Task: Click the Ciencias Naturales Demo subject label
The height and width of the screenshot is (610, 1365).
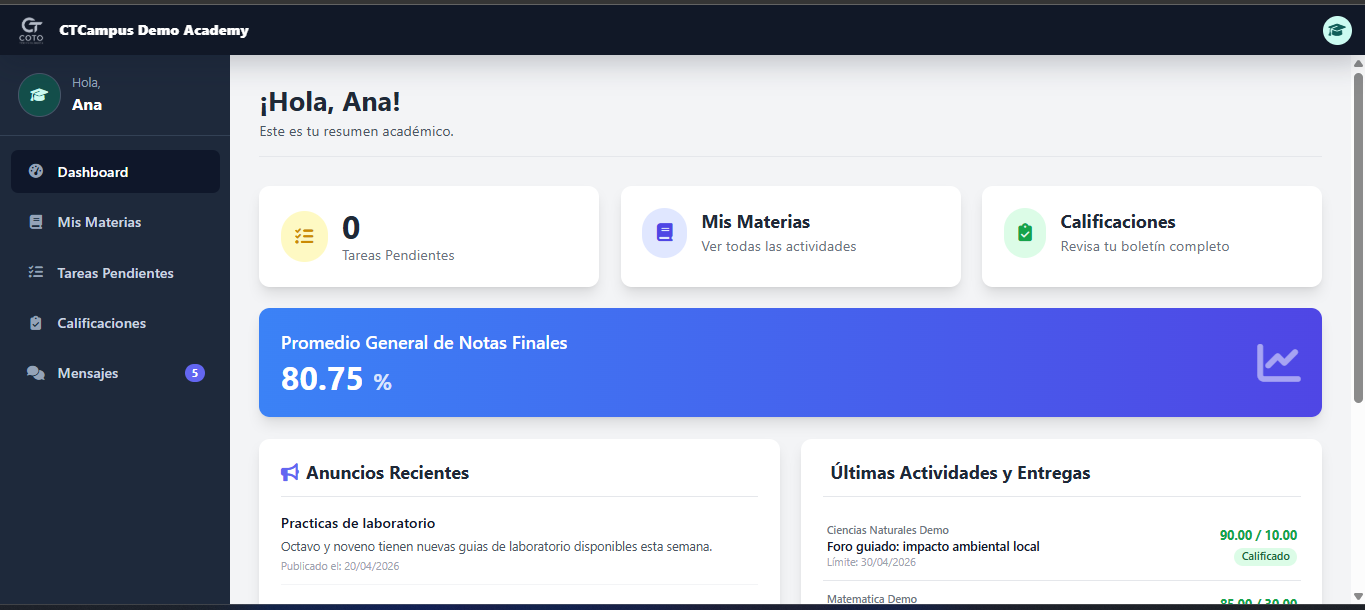Action: pos(888,530)
